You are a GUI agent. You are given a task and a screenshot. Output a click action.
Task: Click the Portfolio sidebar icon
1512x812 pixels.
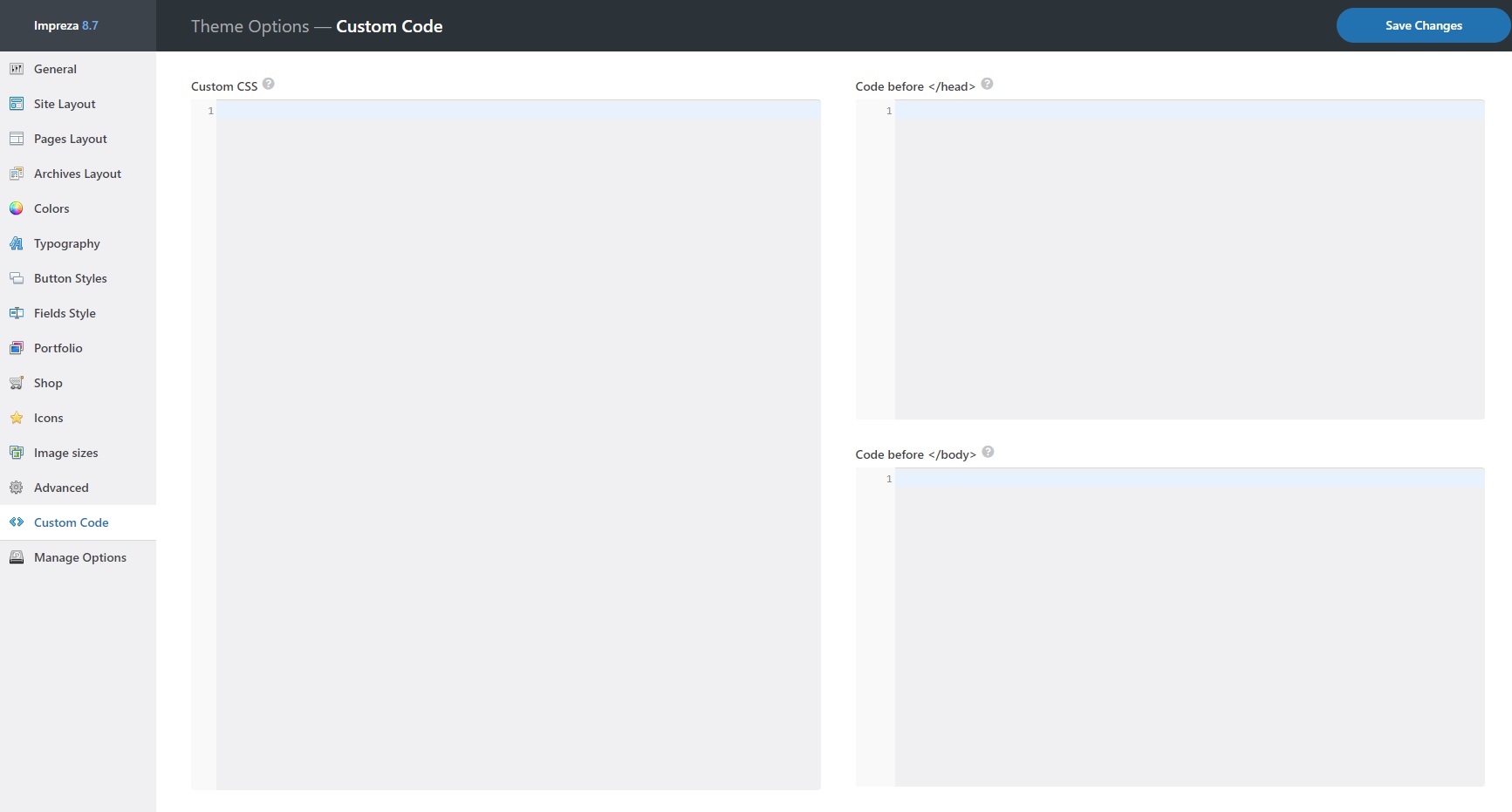[x=17, y=348]
